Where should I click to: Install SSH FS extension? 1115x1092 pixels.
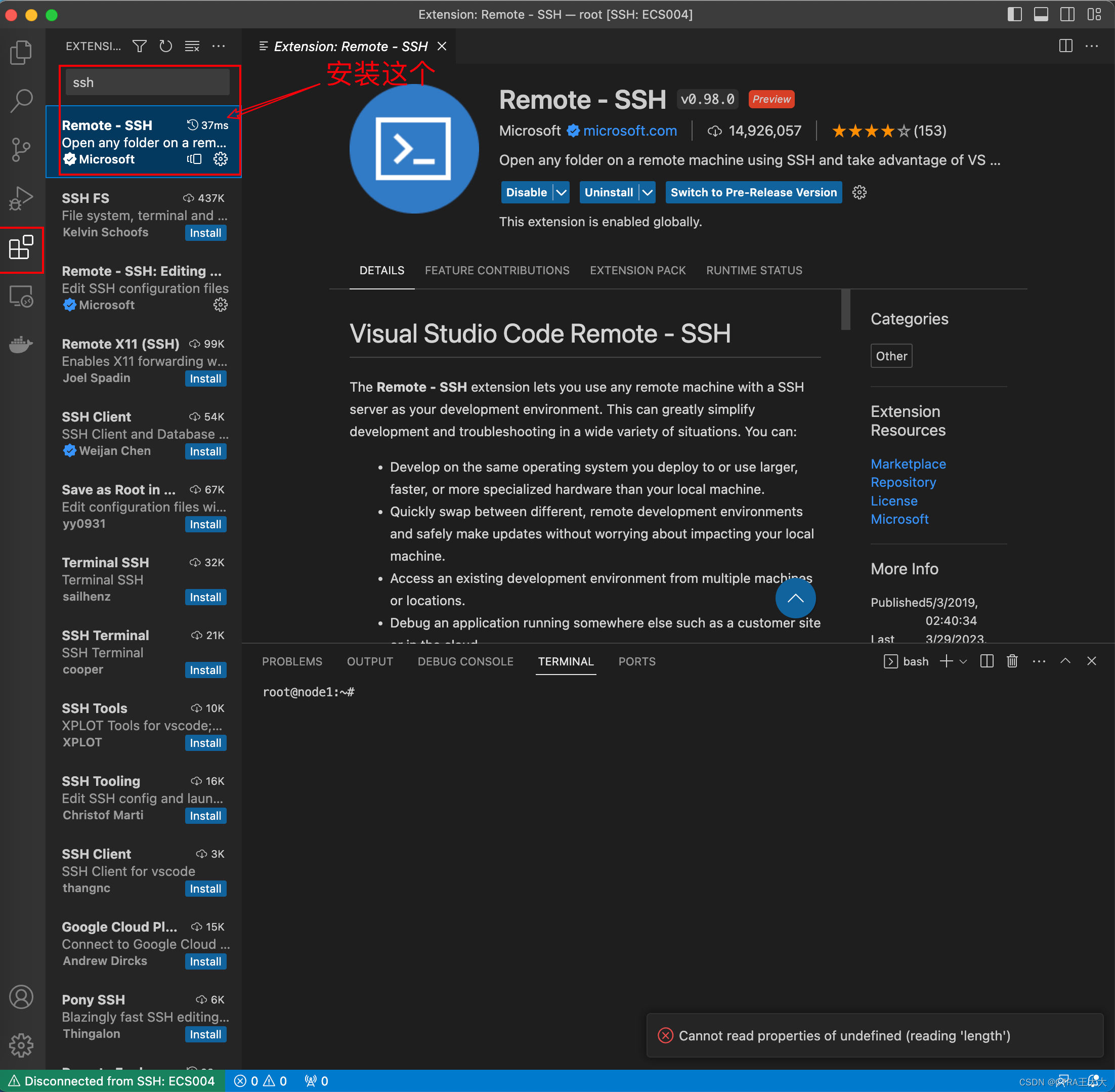[205, 233]
